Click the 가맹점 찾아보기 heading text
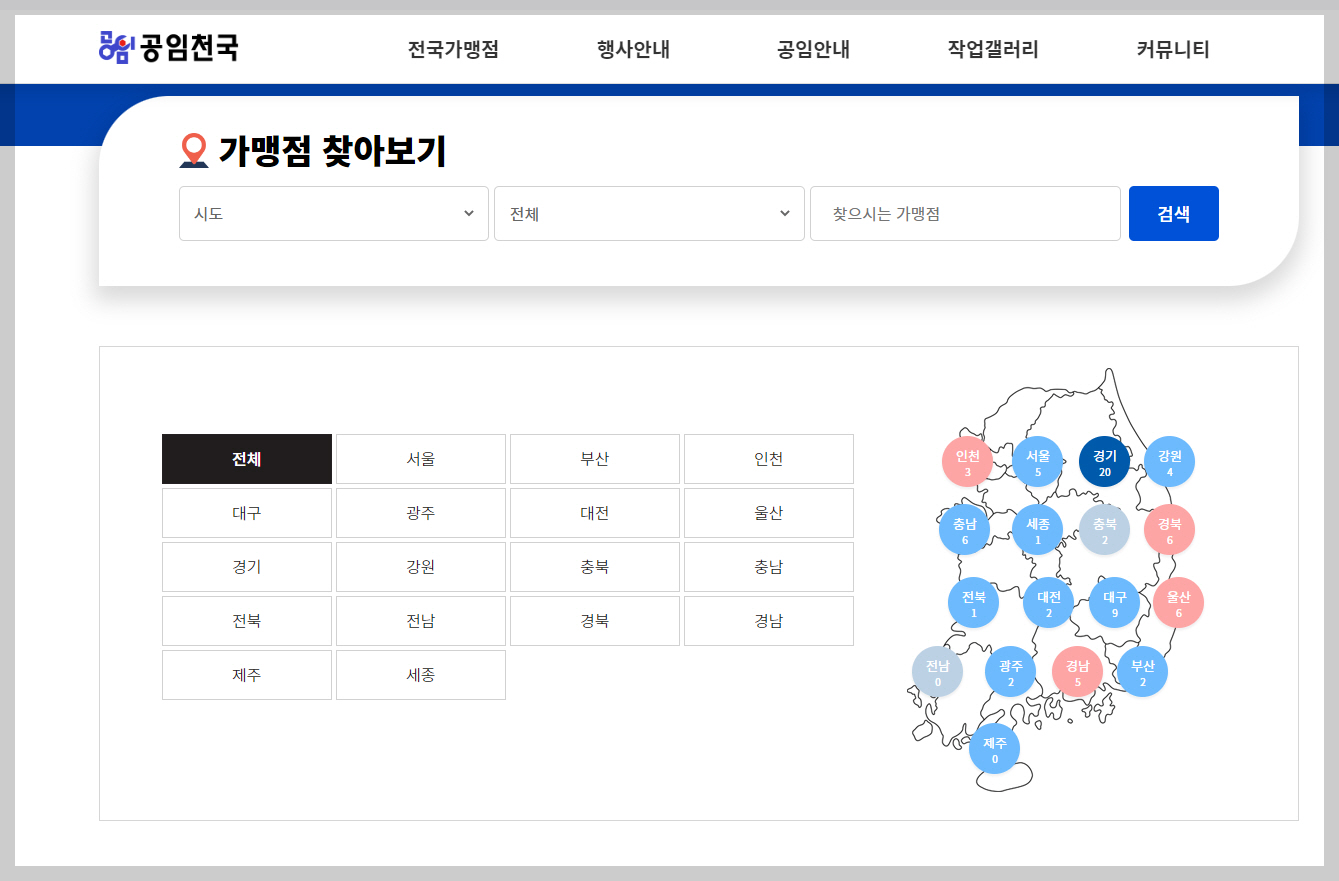The height and width of the screenshot is (881, 1339). coord(332,151)
